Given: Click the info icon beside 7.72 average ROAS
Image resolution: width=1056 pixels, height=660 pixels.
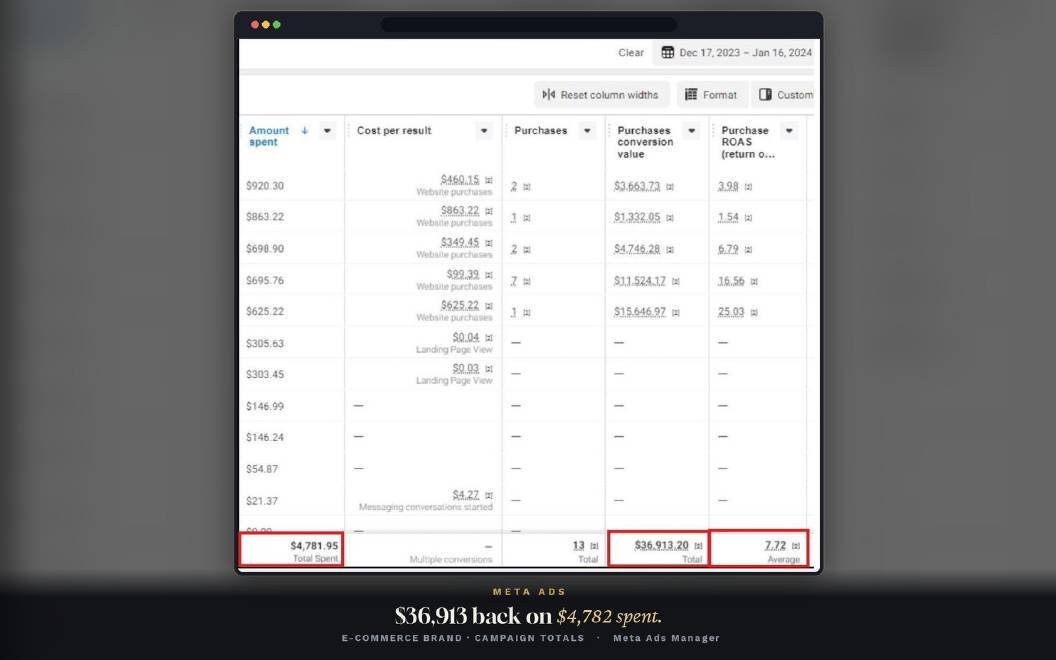Looking at the screenshot, I should [796, 546].
